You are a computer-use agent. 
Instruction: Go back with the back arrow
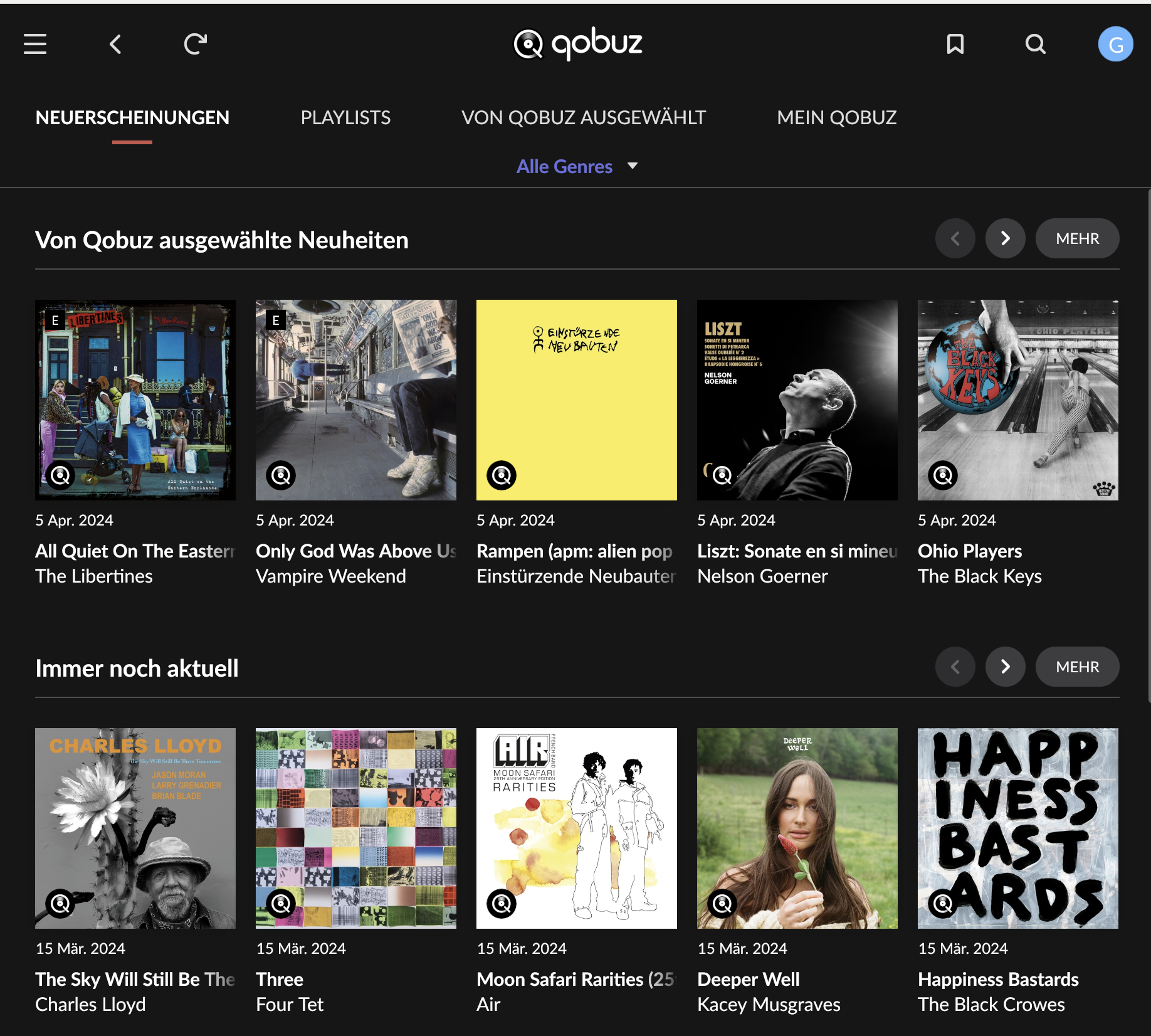(115, 44)
